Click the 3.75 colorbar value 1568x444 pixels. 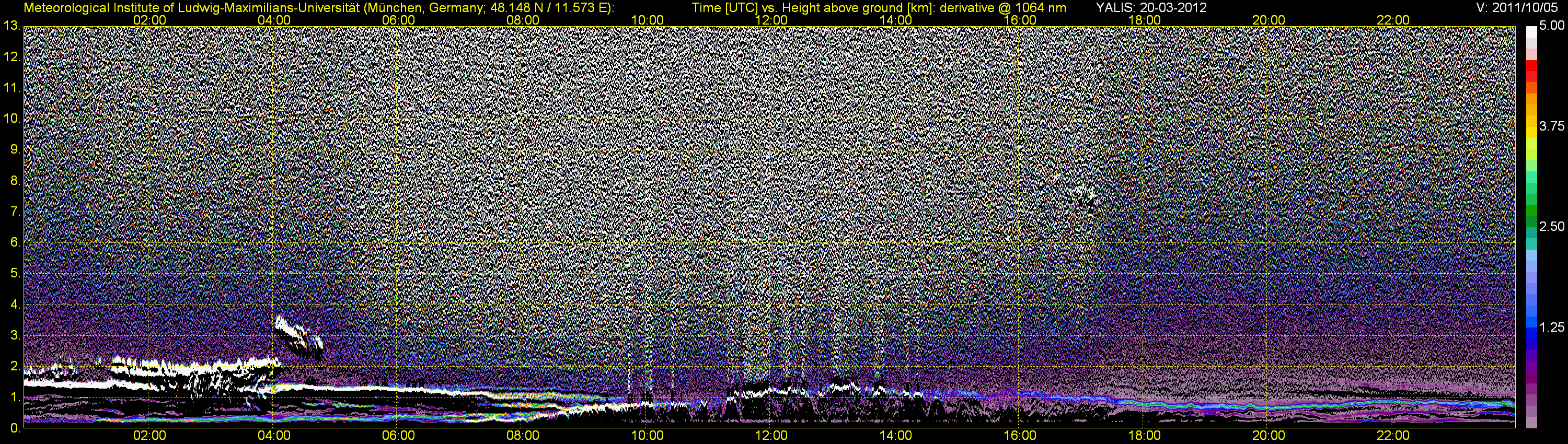1552,126
